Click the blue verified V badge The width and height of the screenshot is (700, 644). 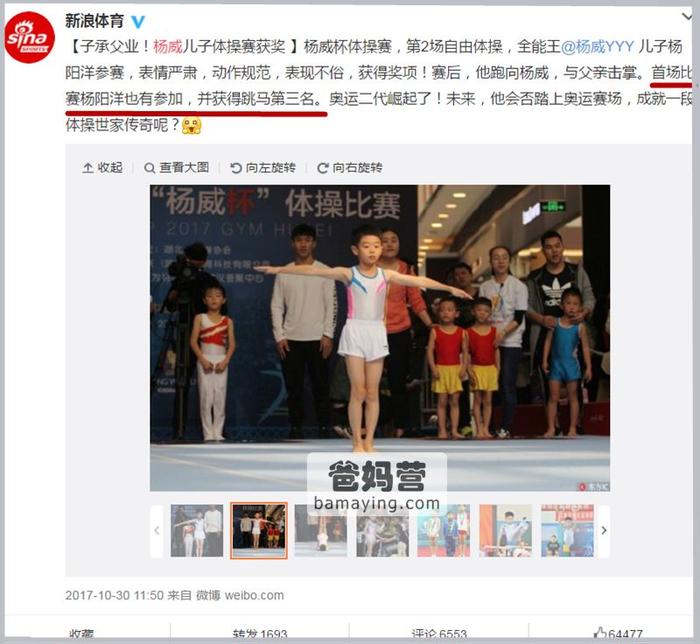coord(138,21)
